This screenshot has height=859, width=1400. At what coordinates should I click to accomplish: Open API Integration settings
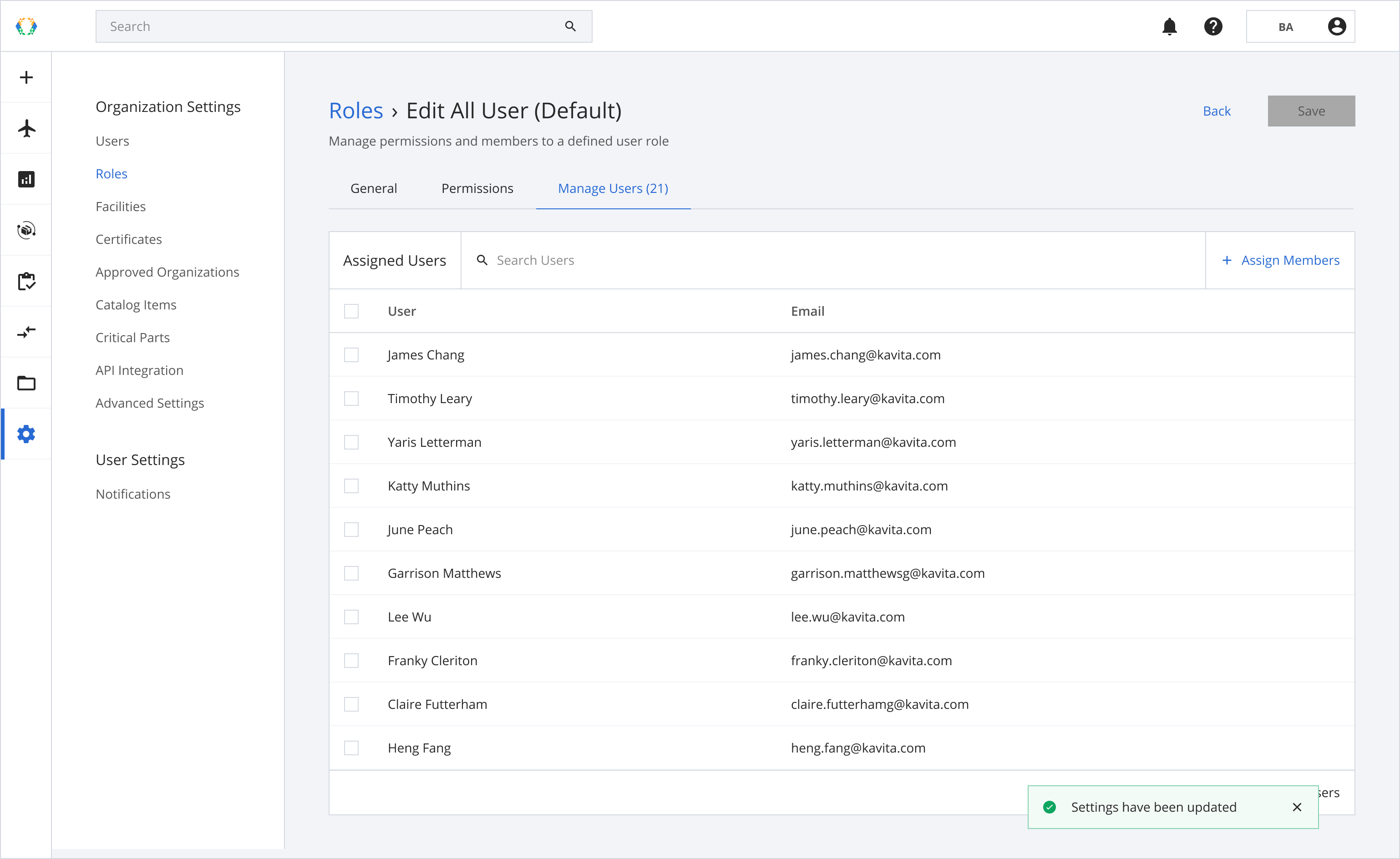pos(140,370)
